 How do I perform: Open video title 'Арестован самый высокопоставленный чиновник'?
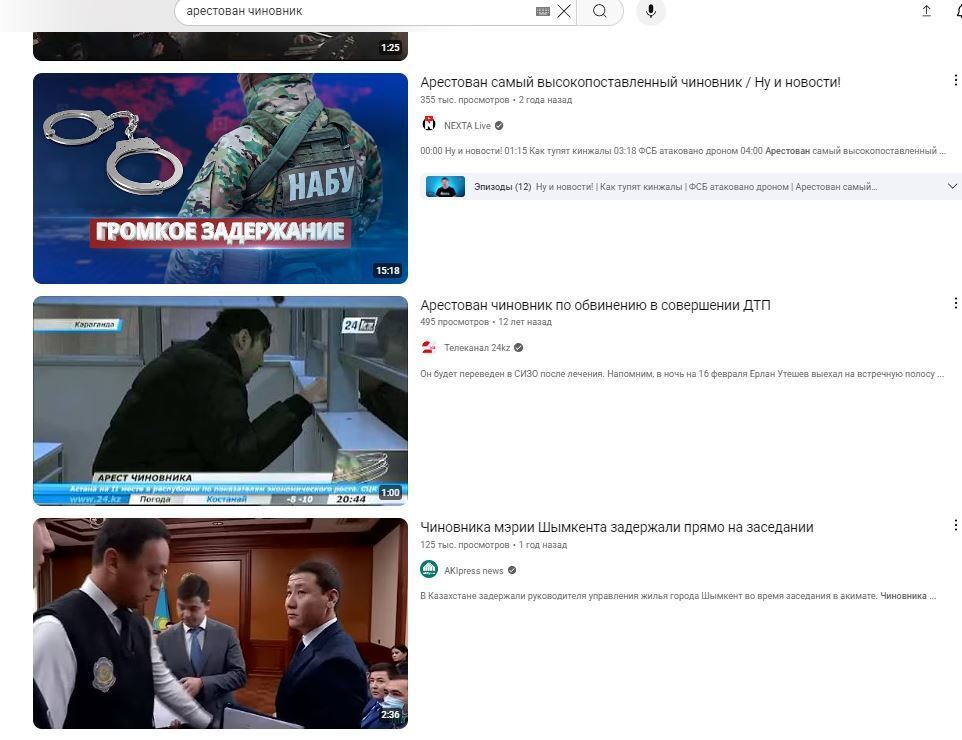(x=630, y=82)
